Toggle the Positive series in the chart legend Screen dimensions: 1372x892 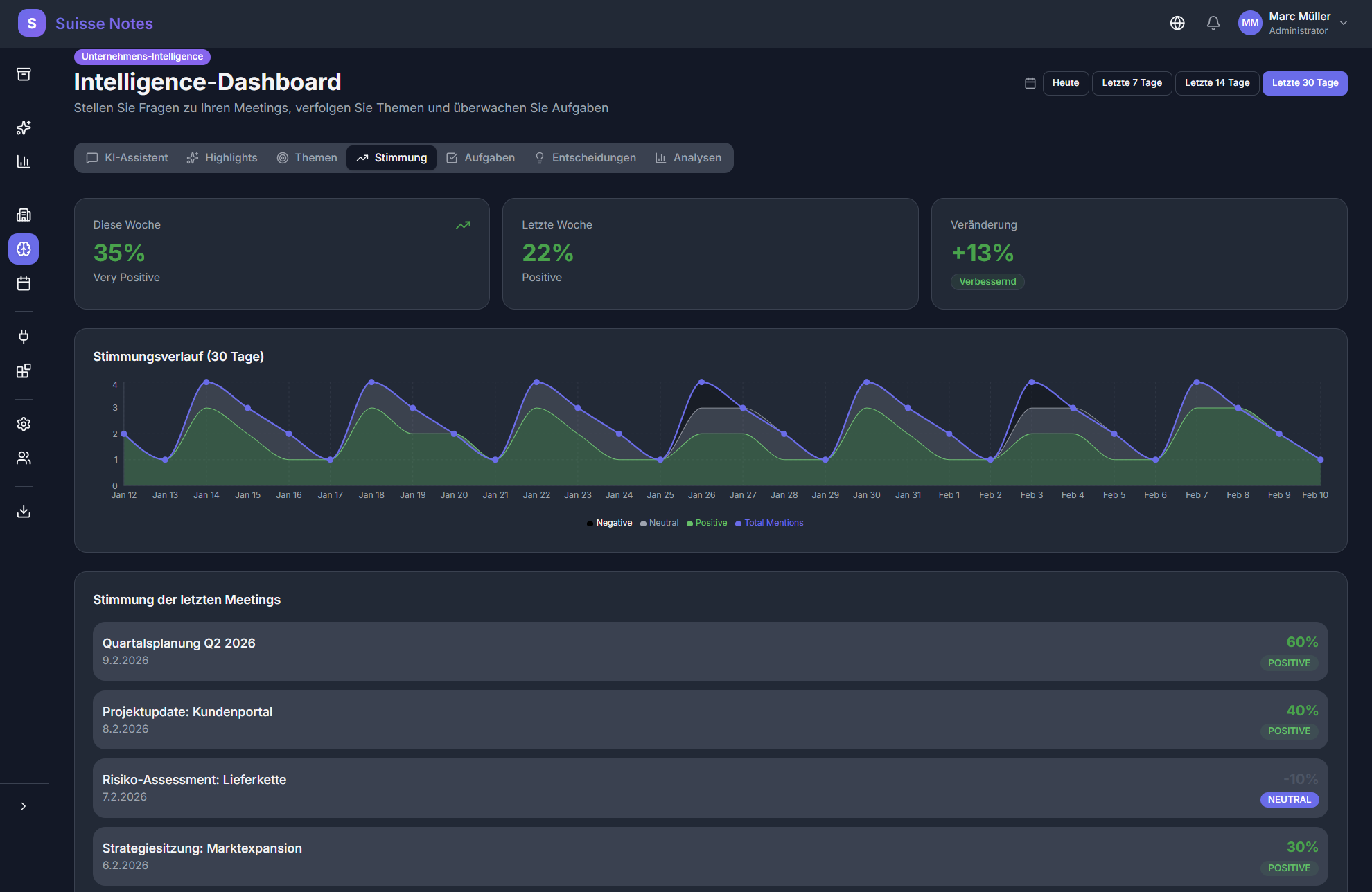[x=706, y=523]
